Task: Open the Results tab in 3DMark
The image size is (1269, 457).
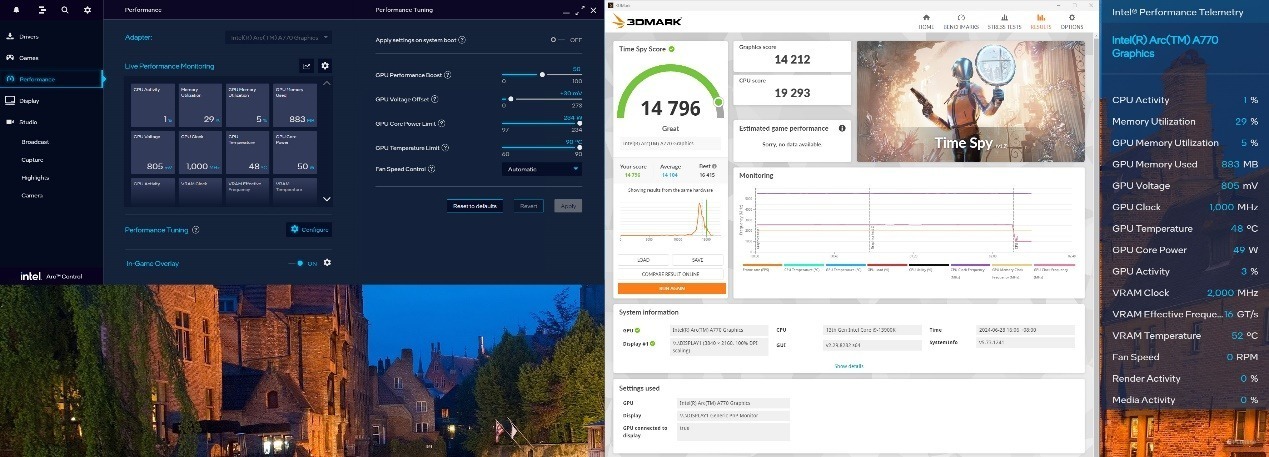Action: (x=1040, y=21)
